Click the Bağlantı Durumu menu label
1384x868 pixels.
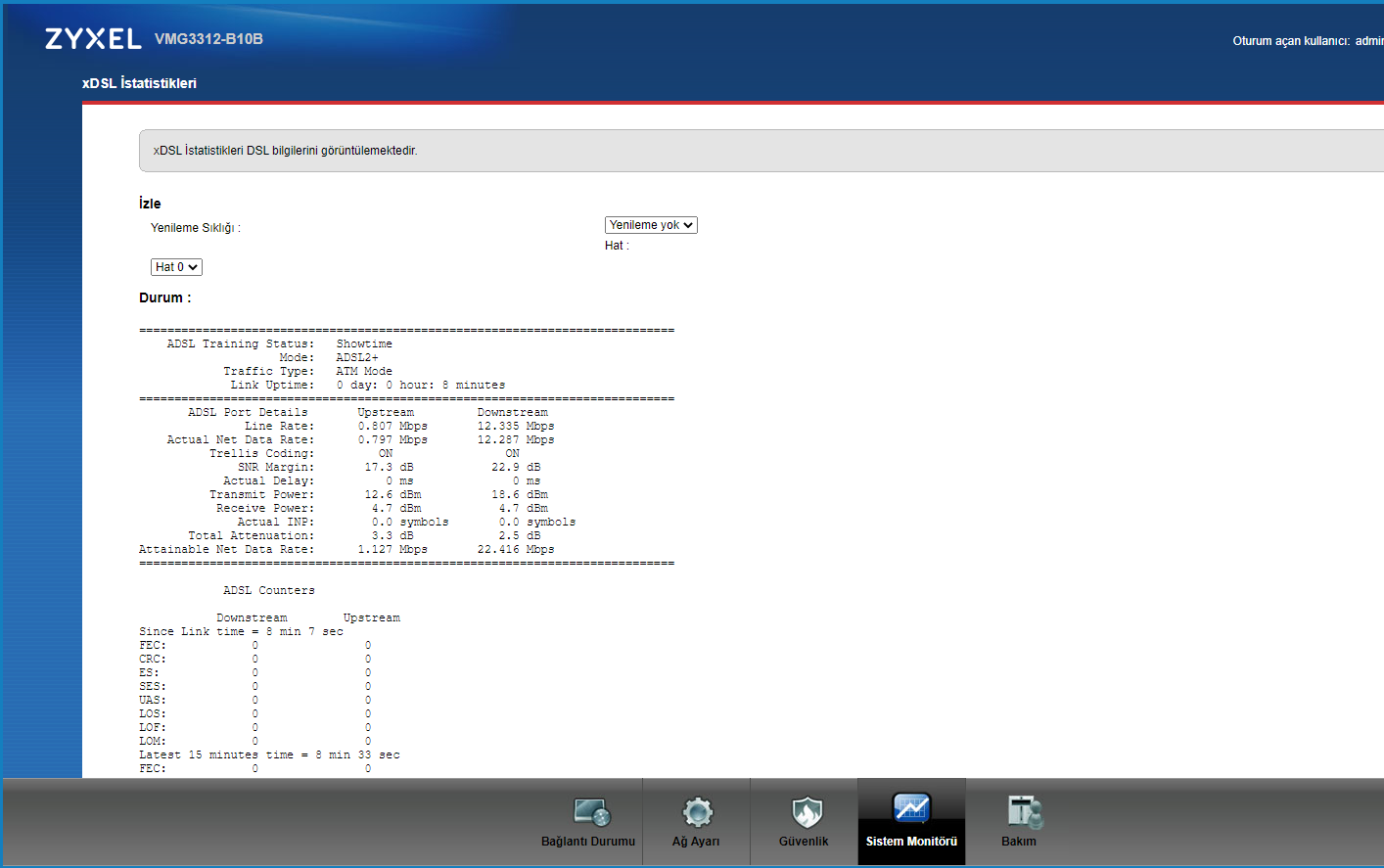tap(588, 842)
